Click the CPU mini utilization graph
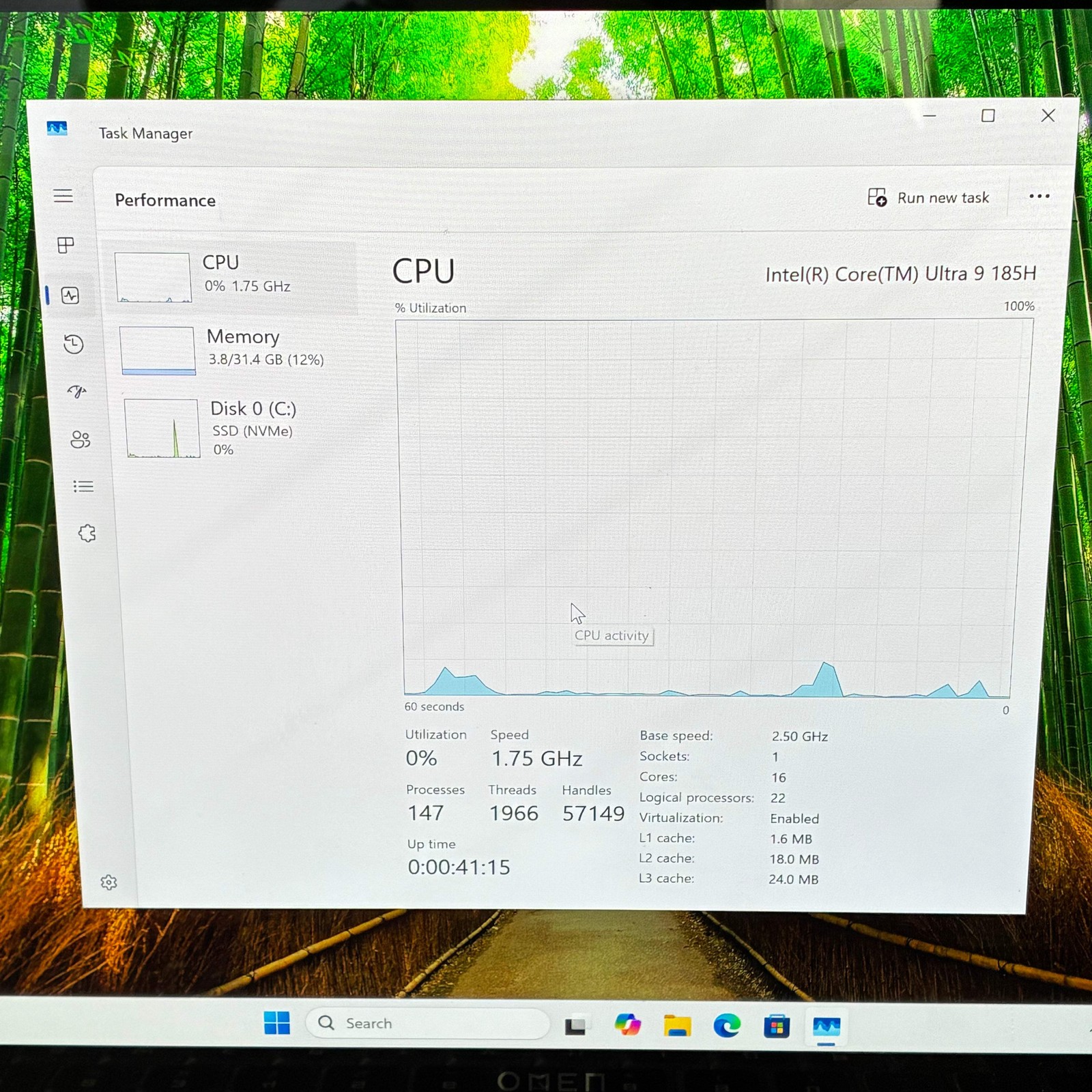 pos(153,277)
